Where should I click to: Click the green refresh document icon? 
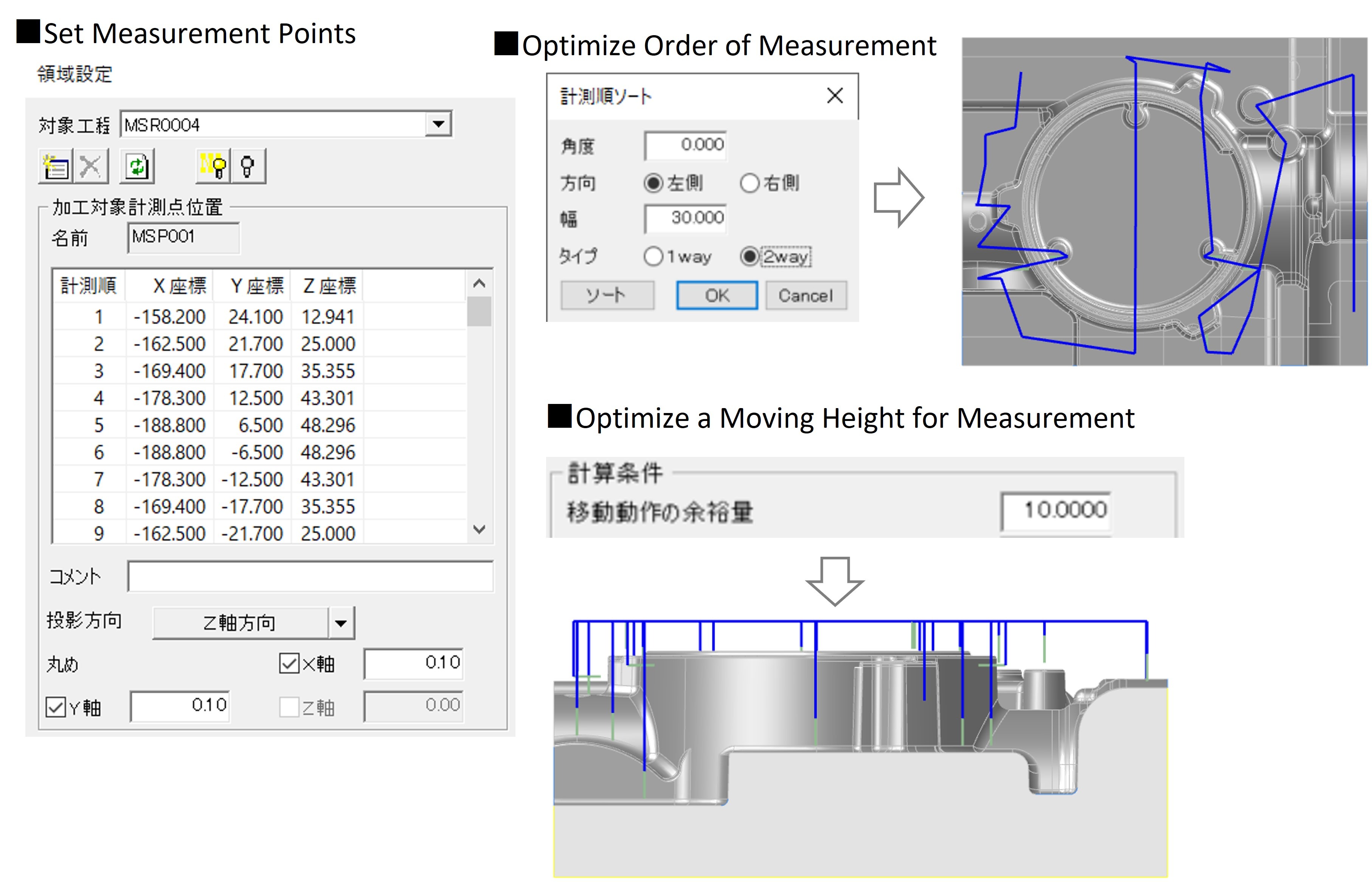(137, 167)
